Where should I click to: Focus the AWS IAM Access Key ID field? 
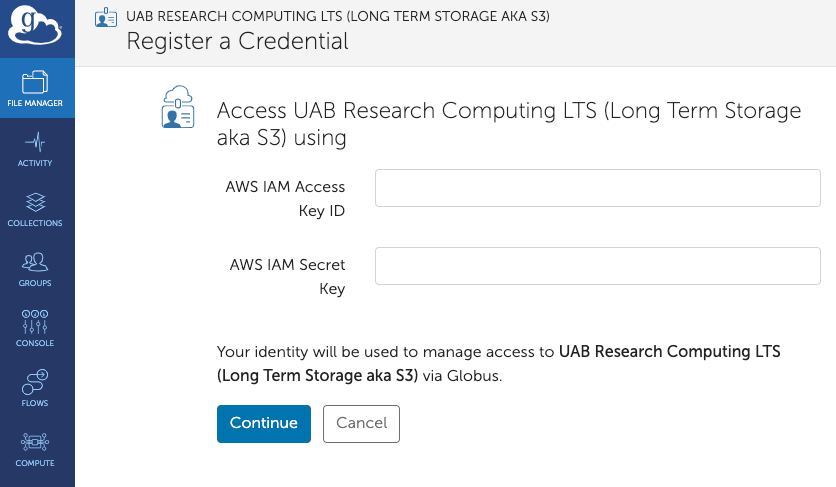point(597,188)
